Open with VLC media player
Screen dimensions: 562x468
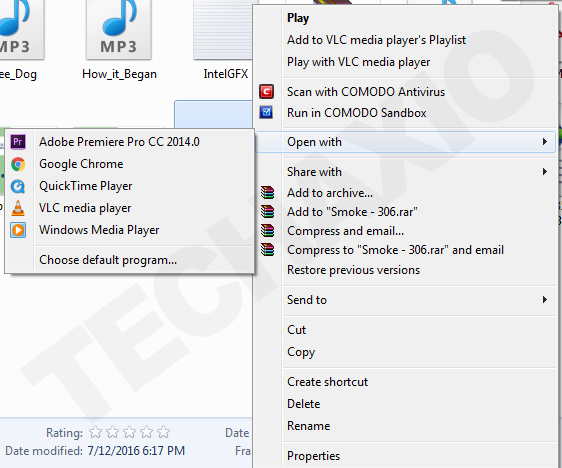point(130,208)
